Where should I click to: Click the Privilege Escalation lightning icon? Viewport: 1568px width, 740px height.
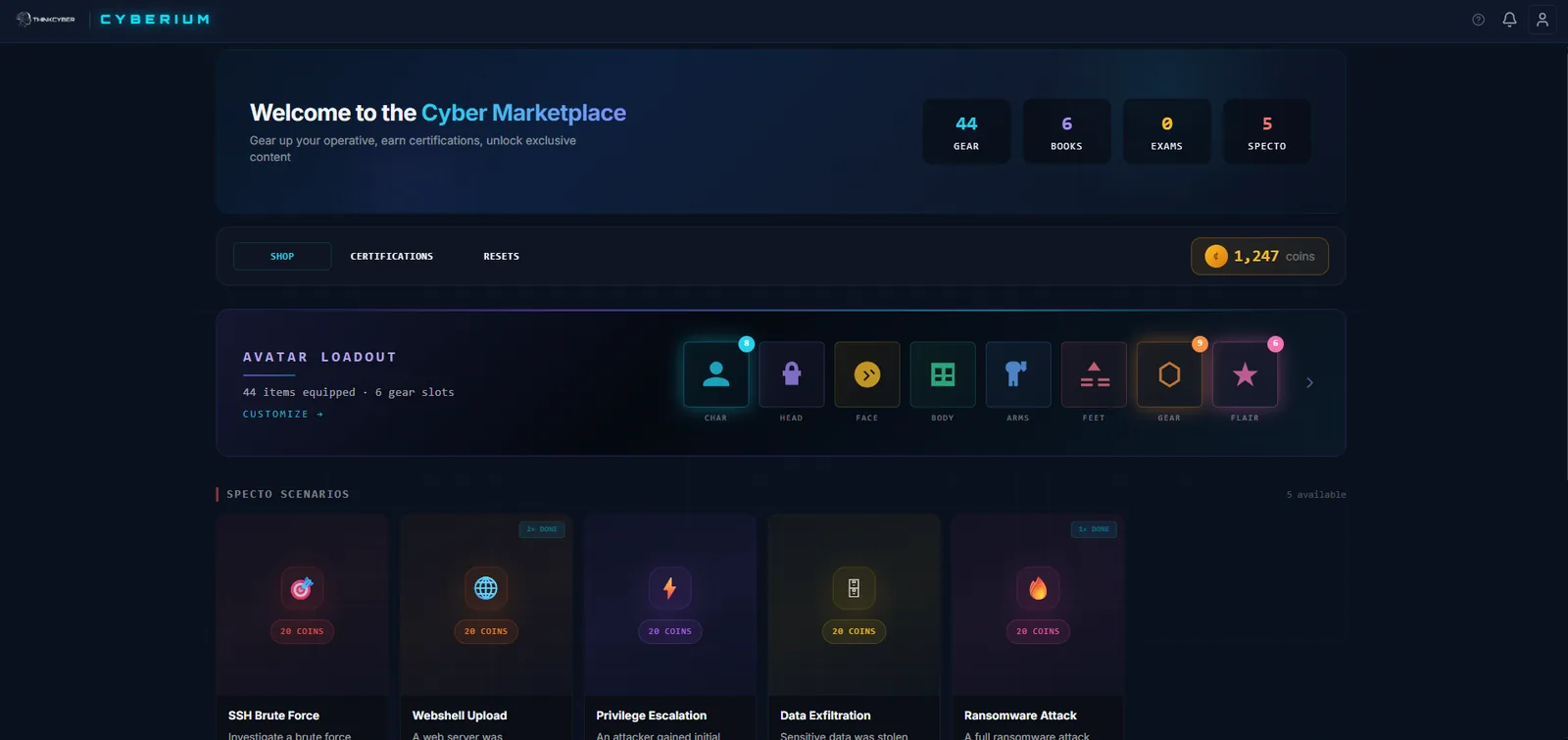[669, 588]
